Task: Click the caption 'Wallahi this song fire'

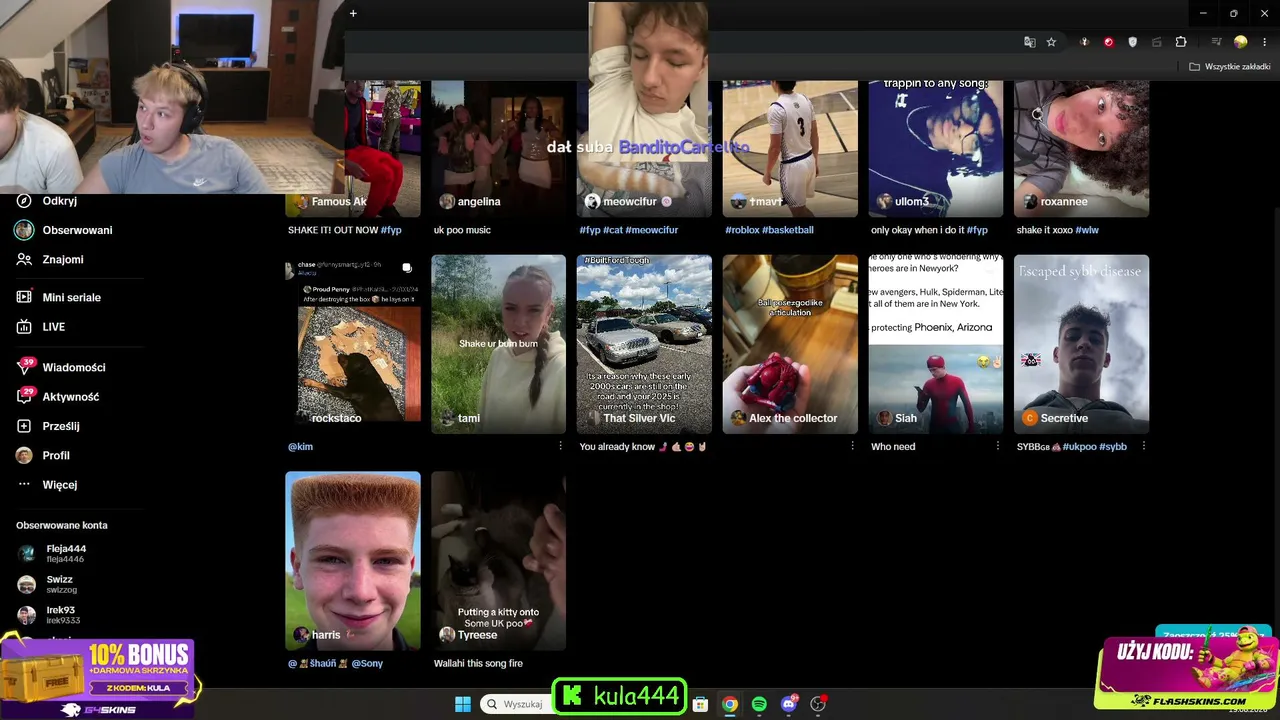Action: pos(478,663)
